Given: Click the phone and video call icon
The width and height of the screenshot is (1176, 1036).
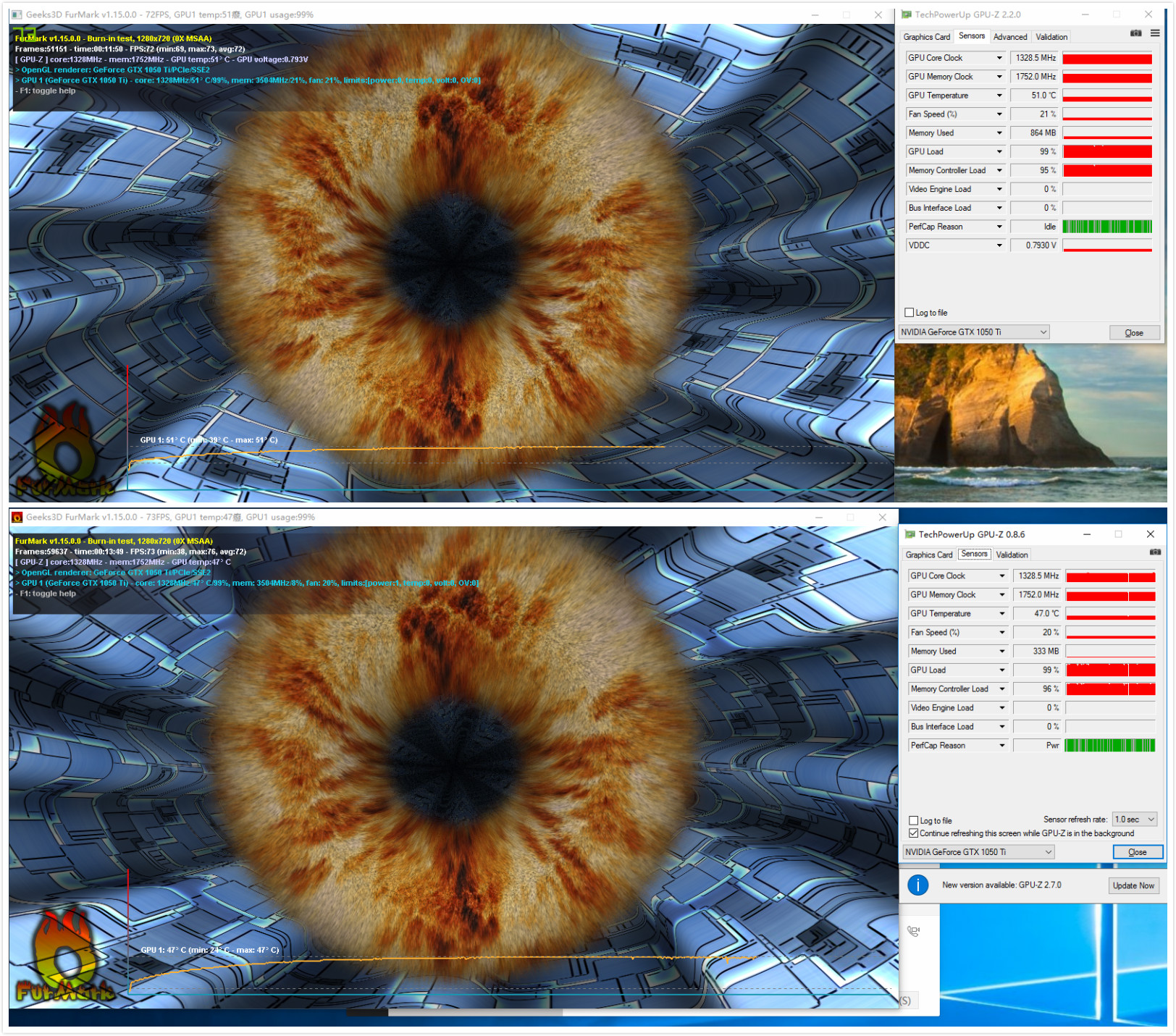Looking at the screenshot, I should [914, 931].
